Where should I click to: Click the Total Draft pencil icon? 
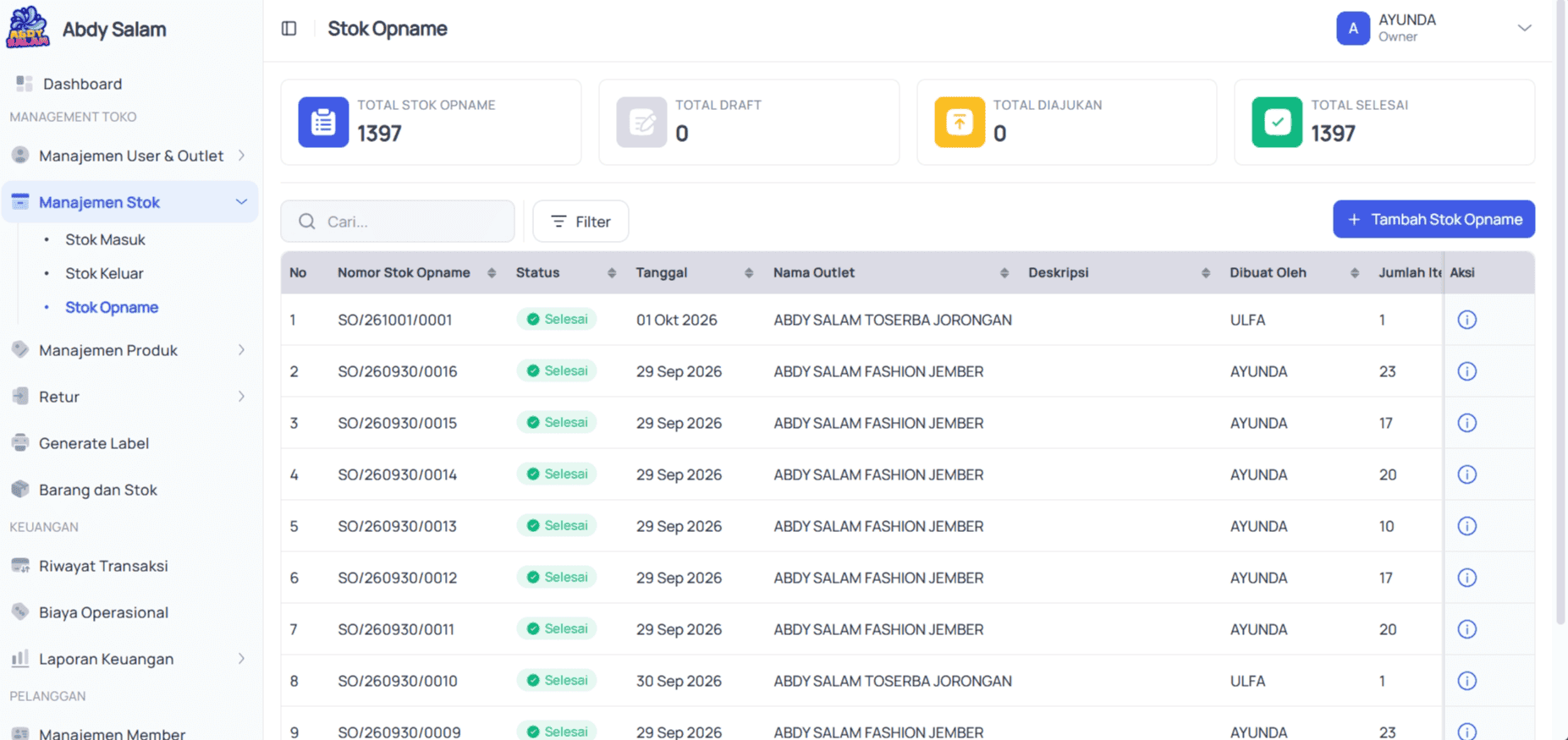(641, 123)
